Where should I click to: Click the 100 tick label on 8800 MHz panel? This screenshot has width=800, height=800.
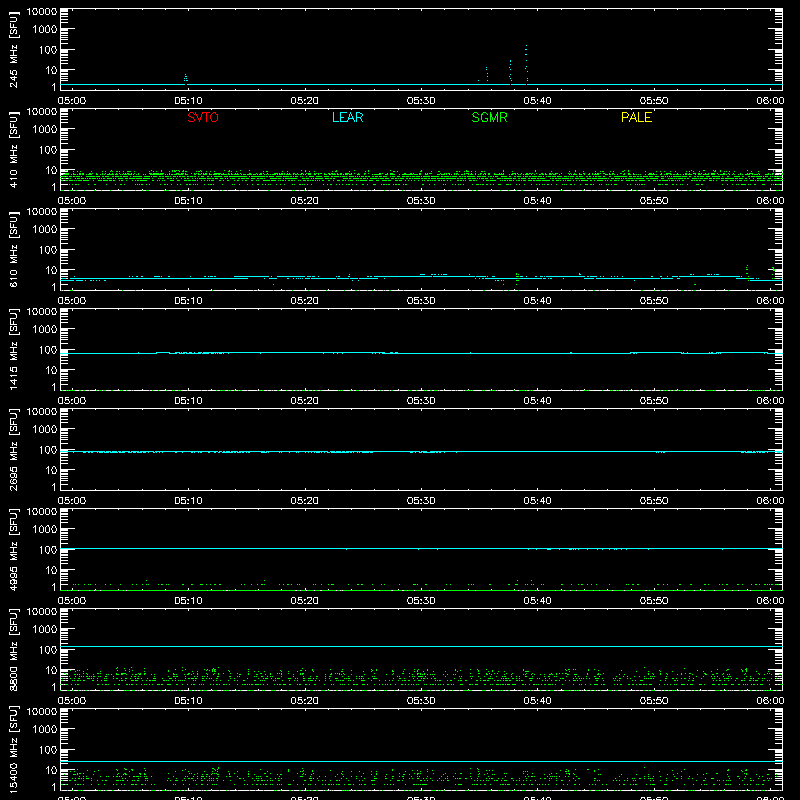point(48,650)
